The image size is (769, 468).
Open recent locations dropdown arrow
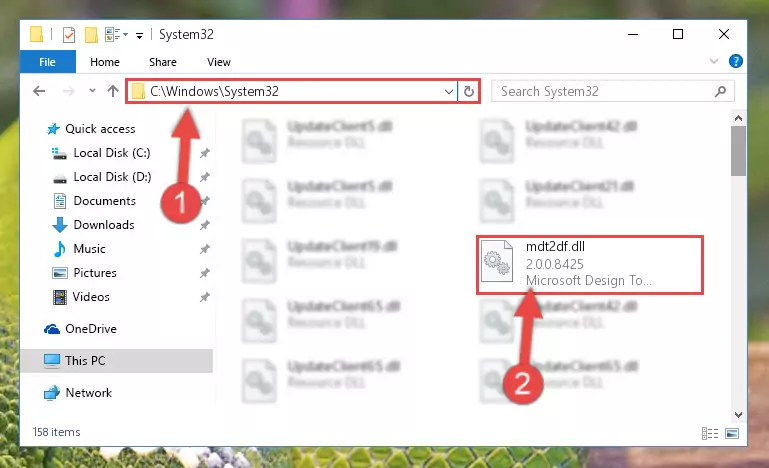coord(92,91)
